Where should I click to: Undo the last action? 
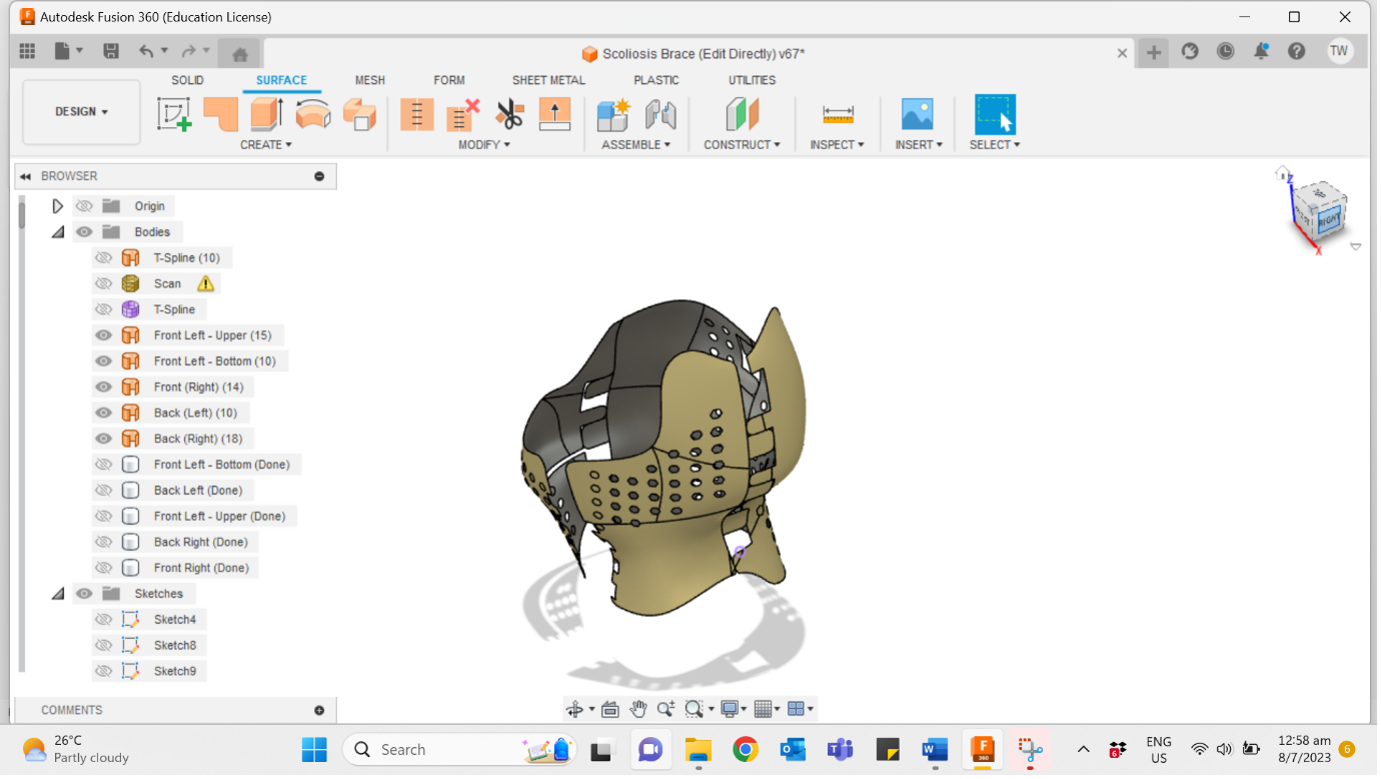(x=147, y=51)
